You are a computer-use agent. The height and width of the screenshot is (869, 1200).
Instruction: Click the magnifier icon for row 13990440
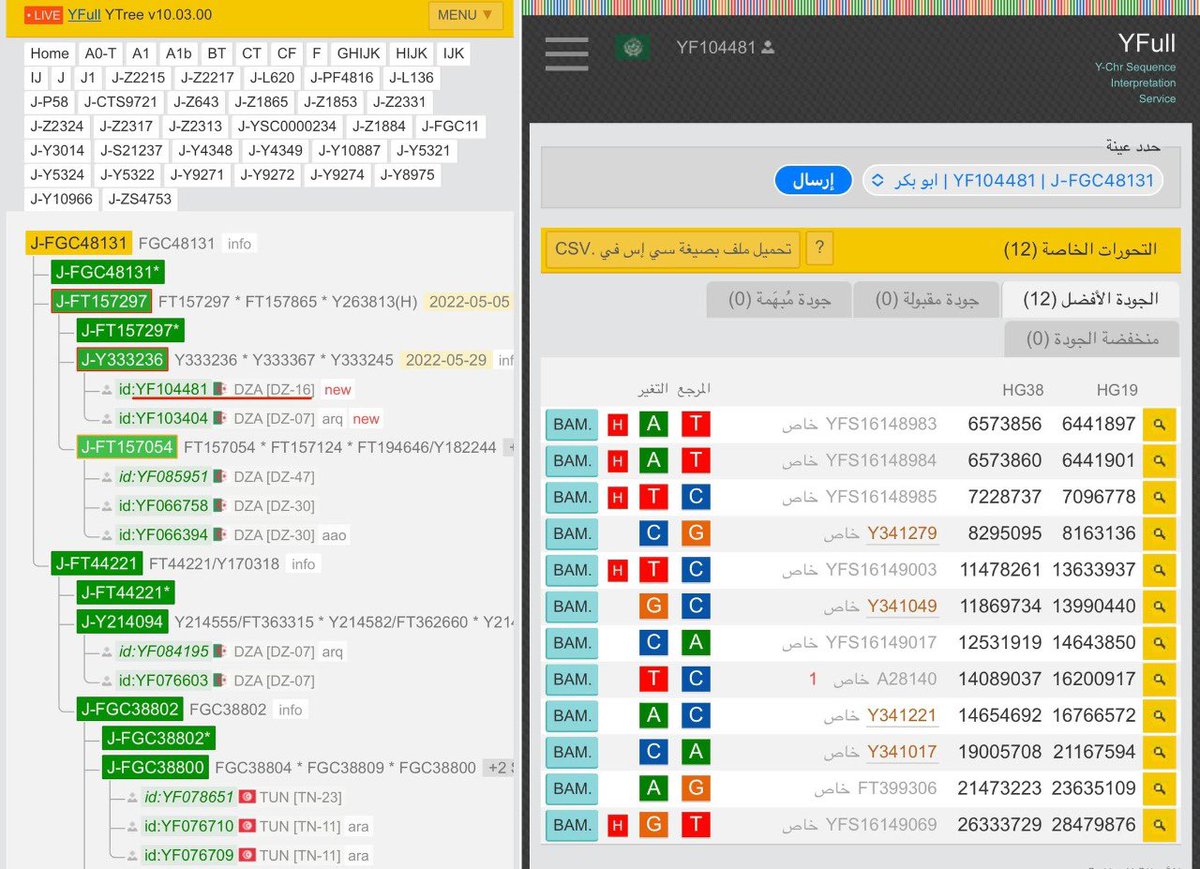(1159, 606)
